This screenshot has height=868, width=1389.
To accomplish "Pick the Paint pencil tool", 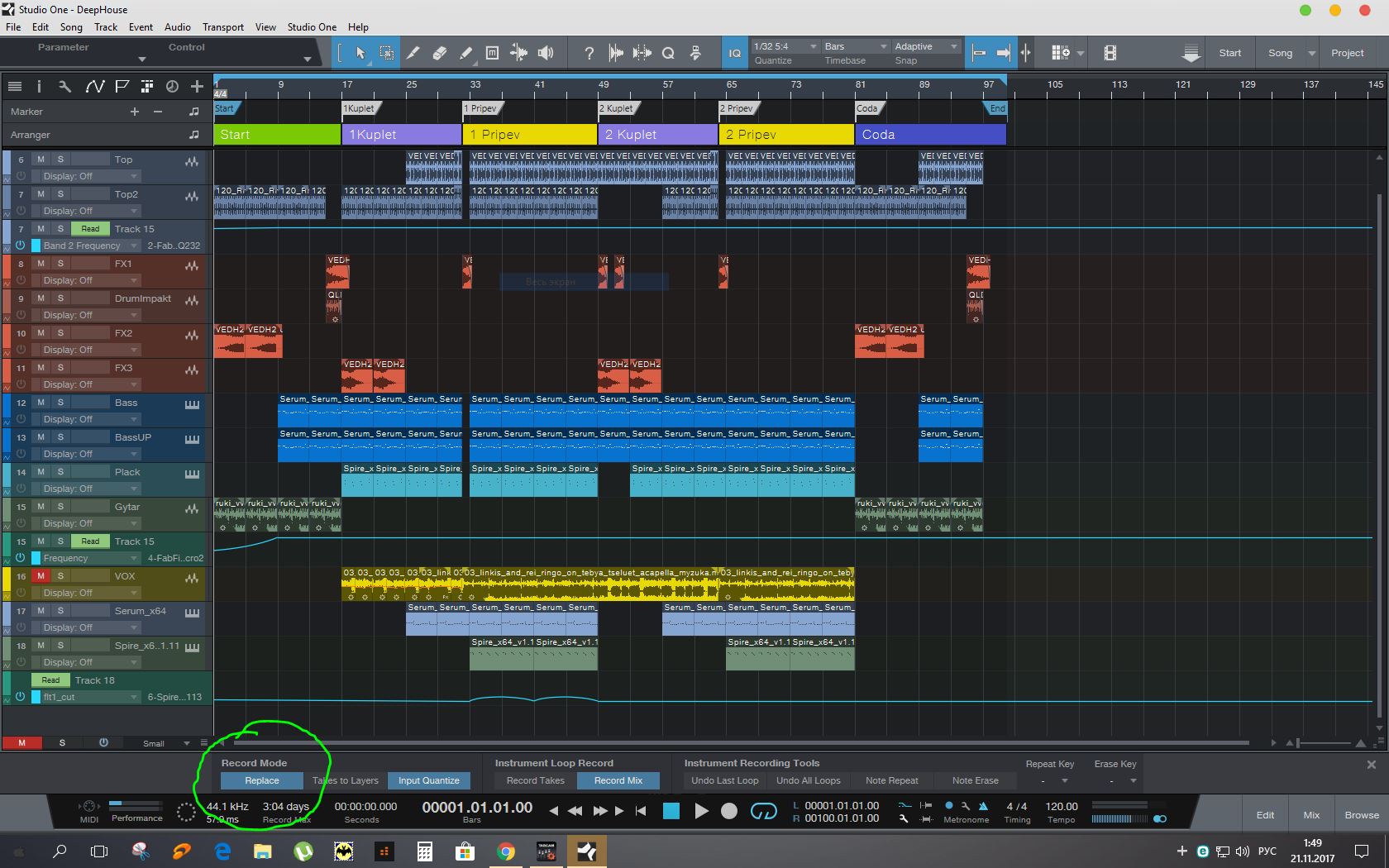I will pos(465,53).
